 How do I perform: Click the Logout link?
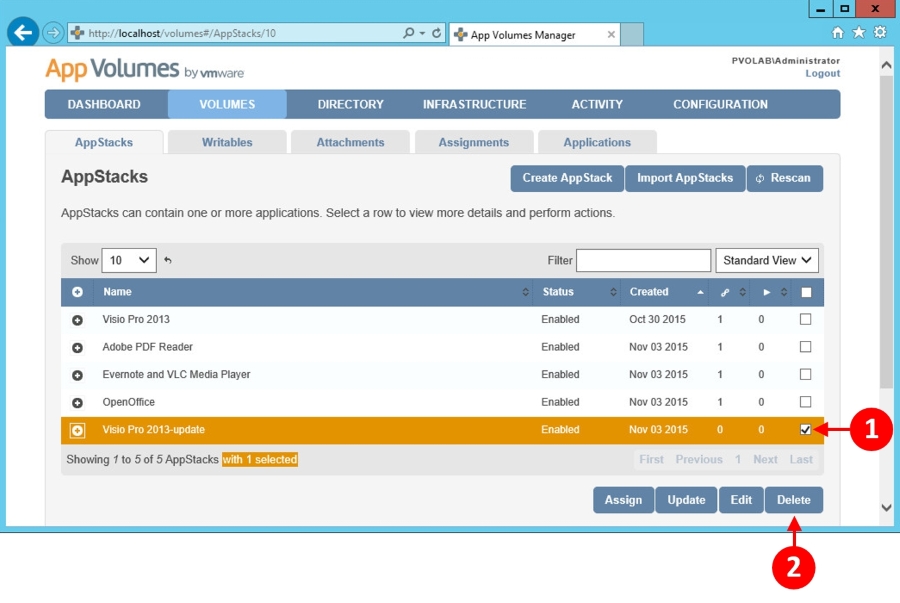pyautogui.click(x=823, y=73)
